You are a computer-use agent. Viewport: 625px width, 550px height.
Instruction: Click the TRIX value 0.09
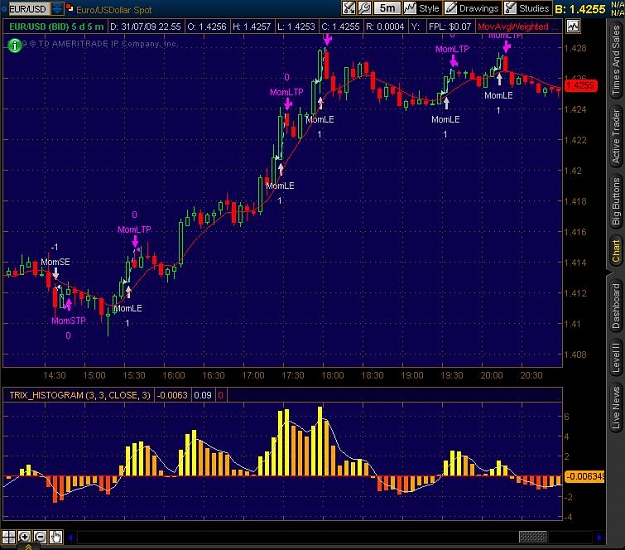pyautogui.click(x=202, y=395)
